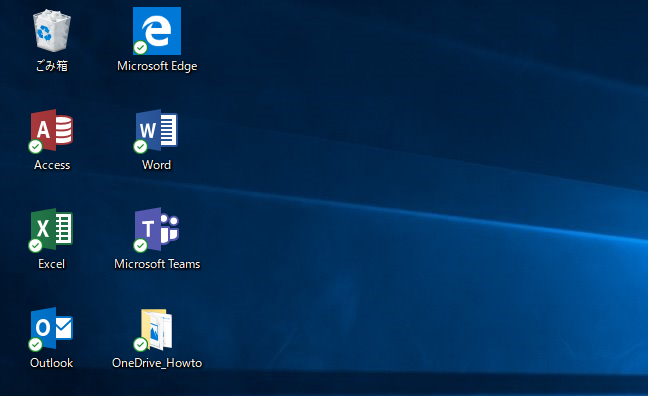Select the Outlook desktop shortcut icon
The width and height of the screenshot is (648, 396).
point(51,329)
